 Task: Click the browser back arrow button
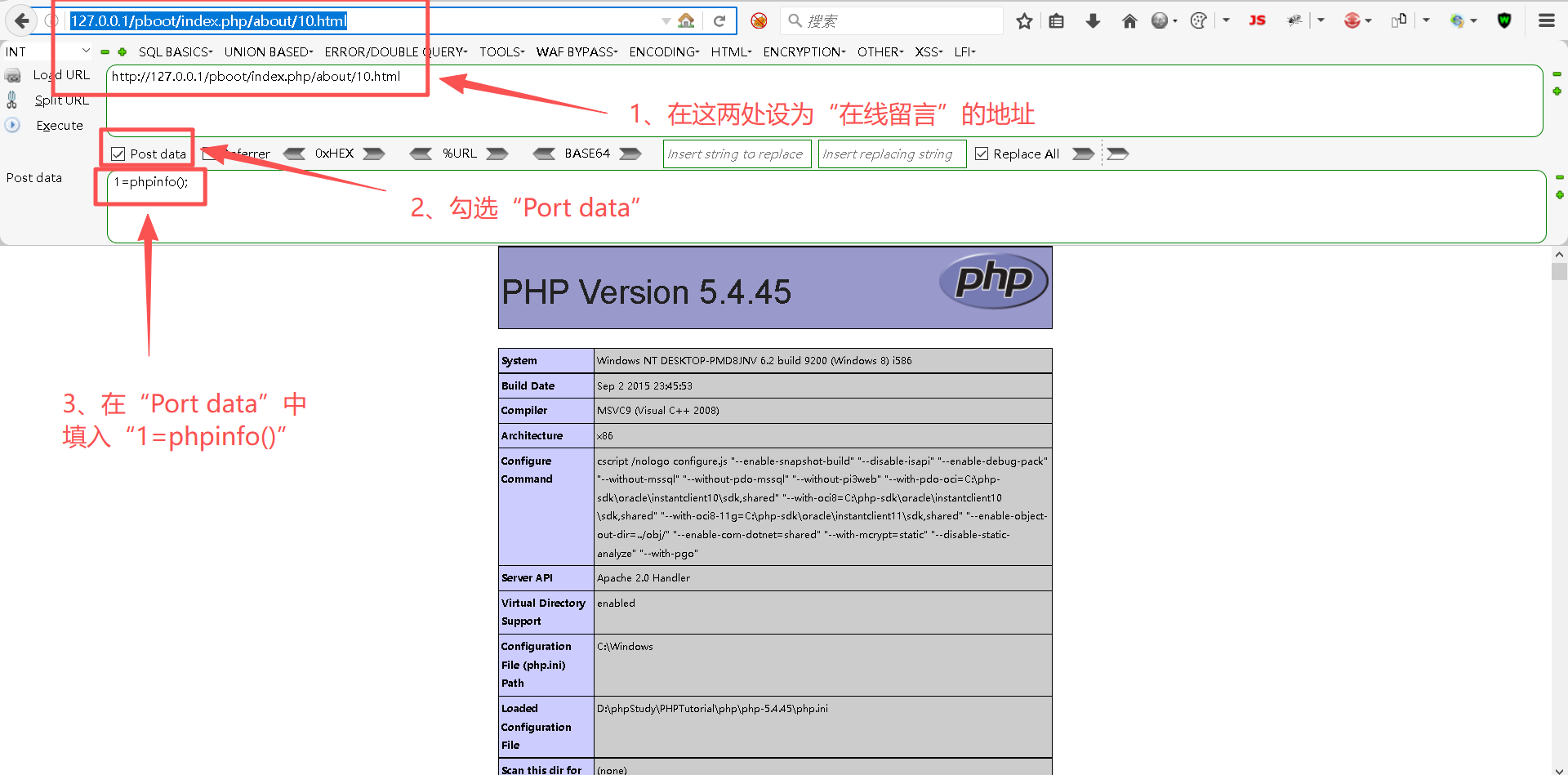[x=22, y=20]
